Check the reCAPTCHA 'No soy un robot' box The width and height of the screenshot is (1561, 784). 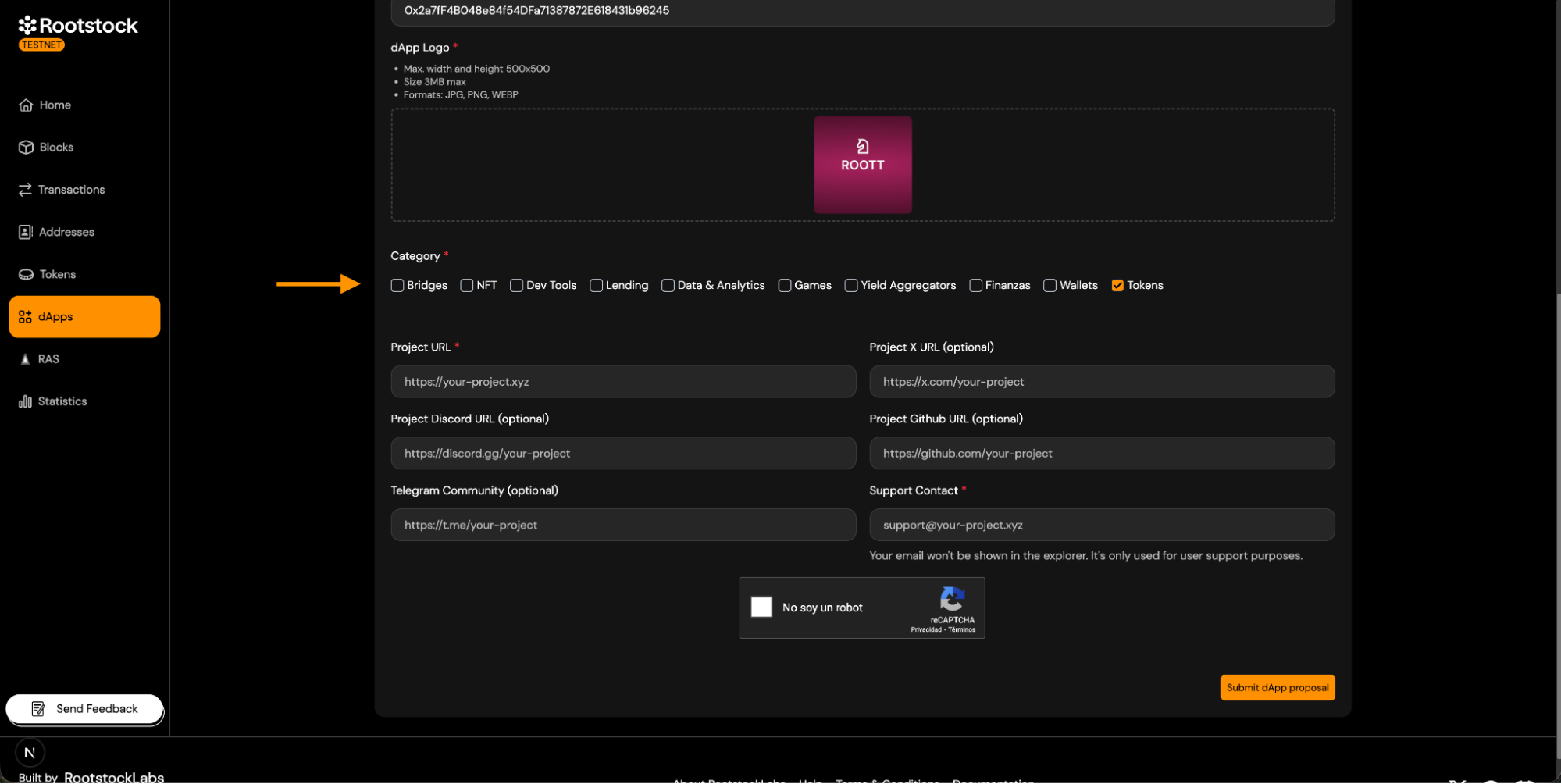click(761, 608)
